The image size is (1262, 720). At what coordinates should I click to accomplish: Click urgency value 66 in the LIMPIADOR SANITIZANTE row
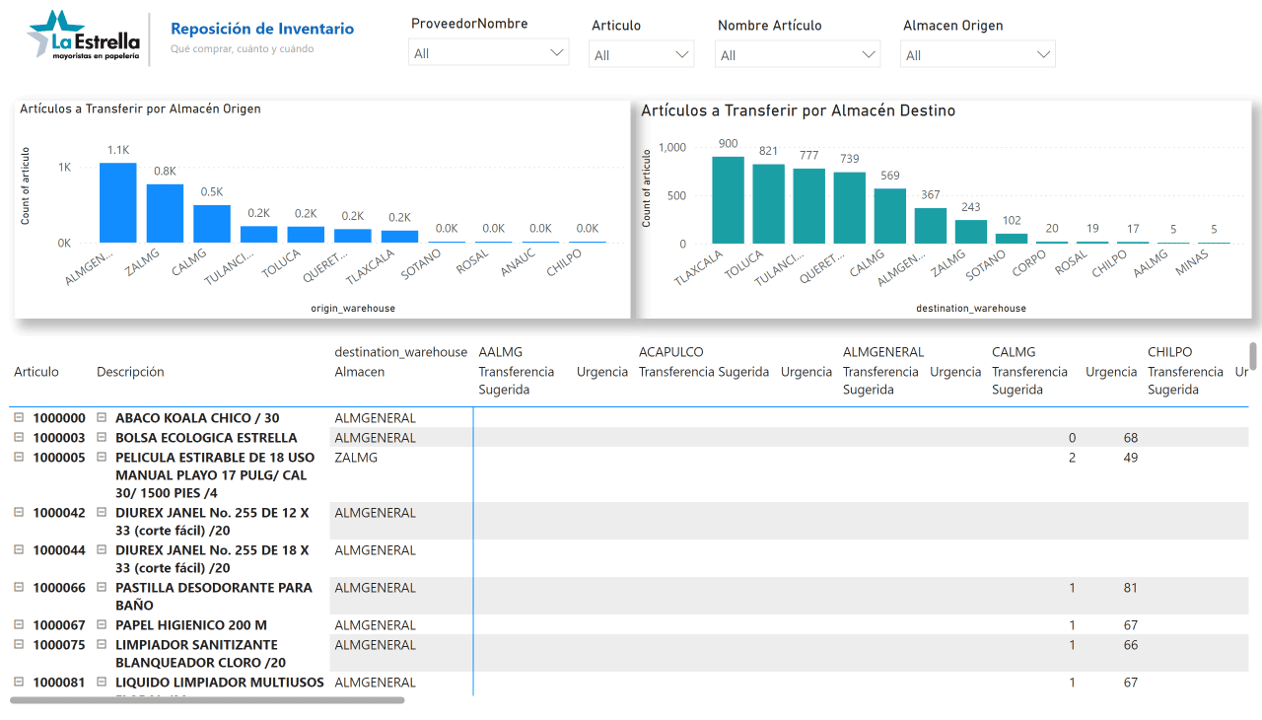click(1130, 644)
